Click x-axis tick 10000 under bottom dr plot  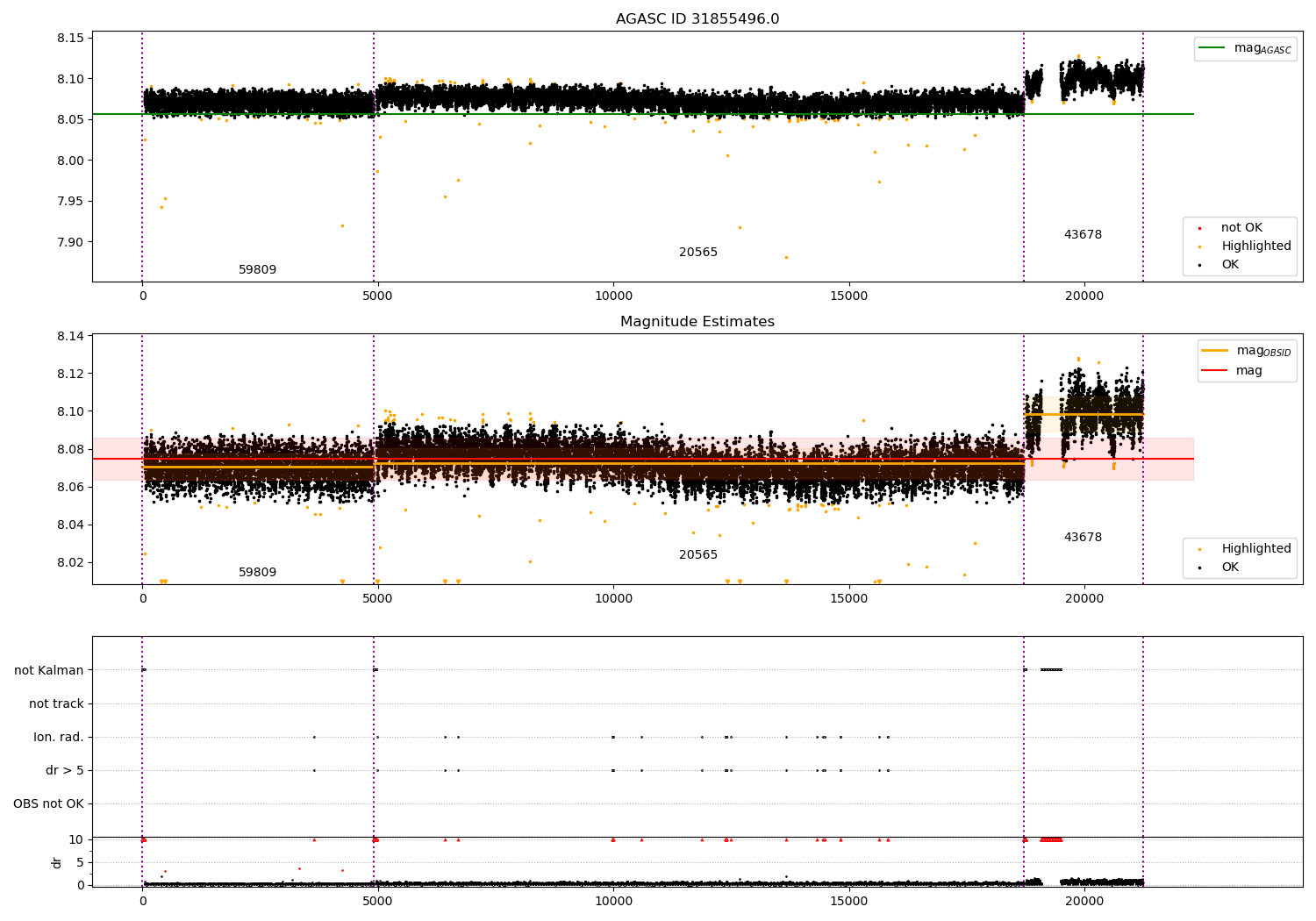click(613, 901)
